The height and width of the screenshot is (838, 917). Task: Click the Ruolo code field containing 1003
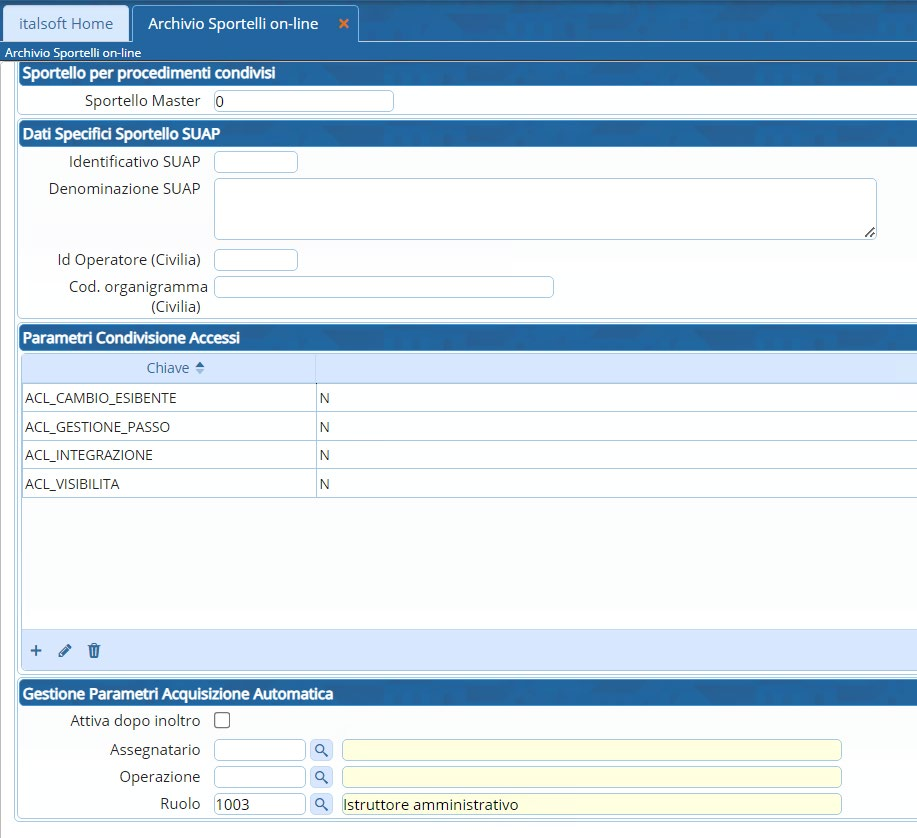259,804
